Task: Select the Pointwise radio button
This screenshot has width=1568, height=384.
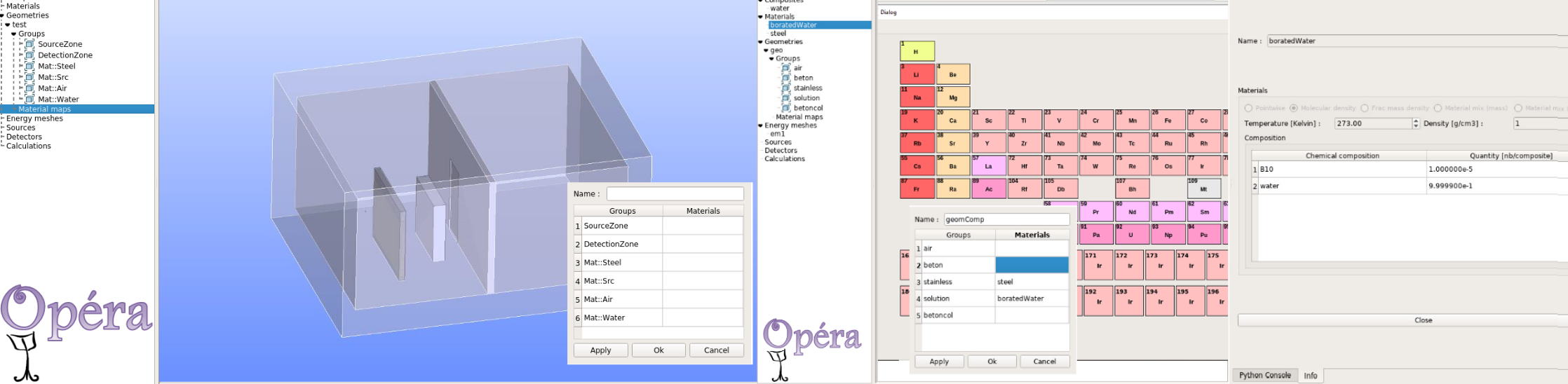Action: (x=1248, y=109)
